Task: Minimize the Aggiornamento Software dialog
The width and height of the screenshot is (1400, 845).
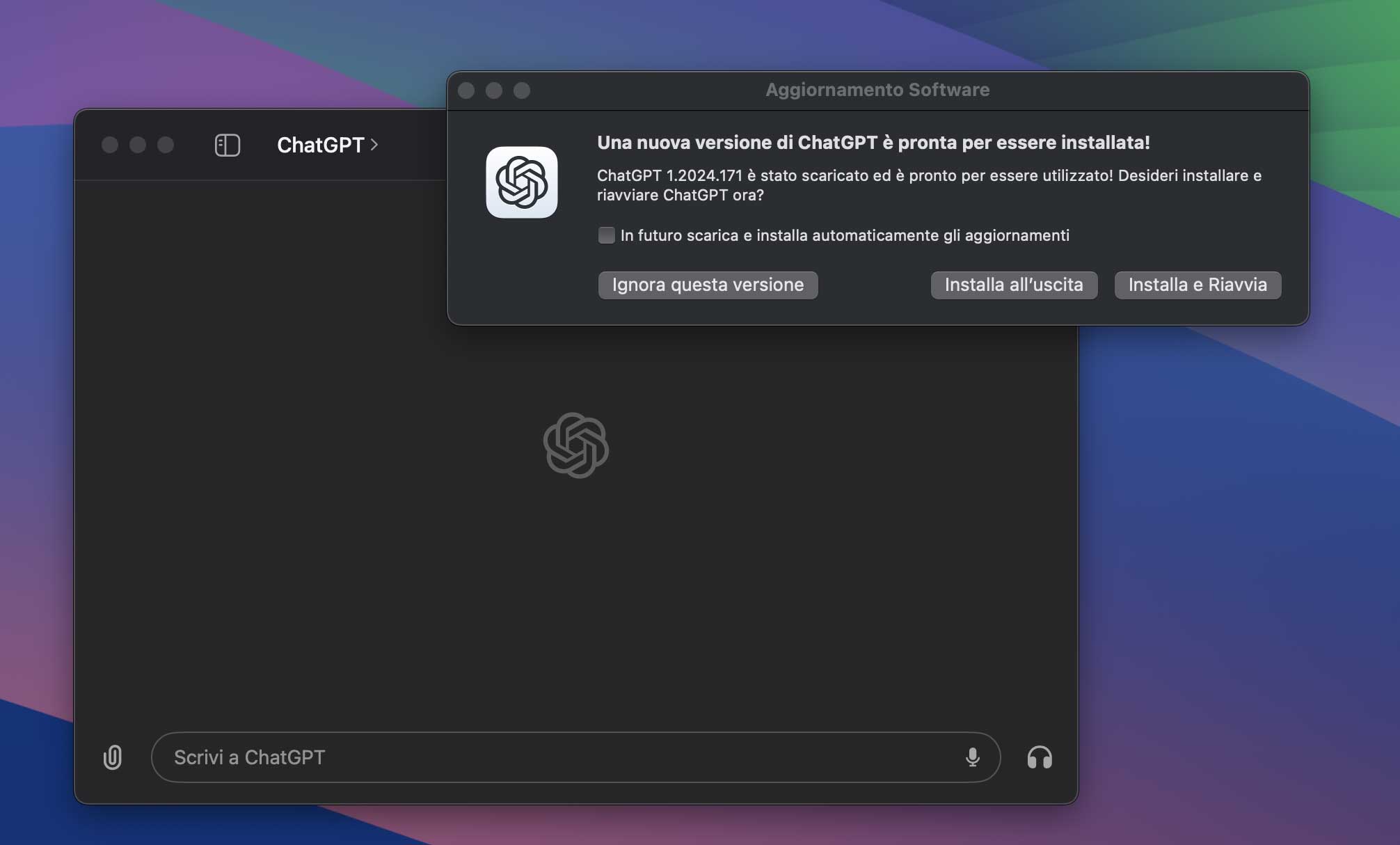Action: coord(494,90)
